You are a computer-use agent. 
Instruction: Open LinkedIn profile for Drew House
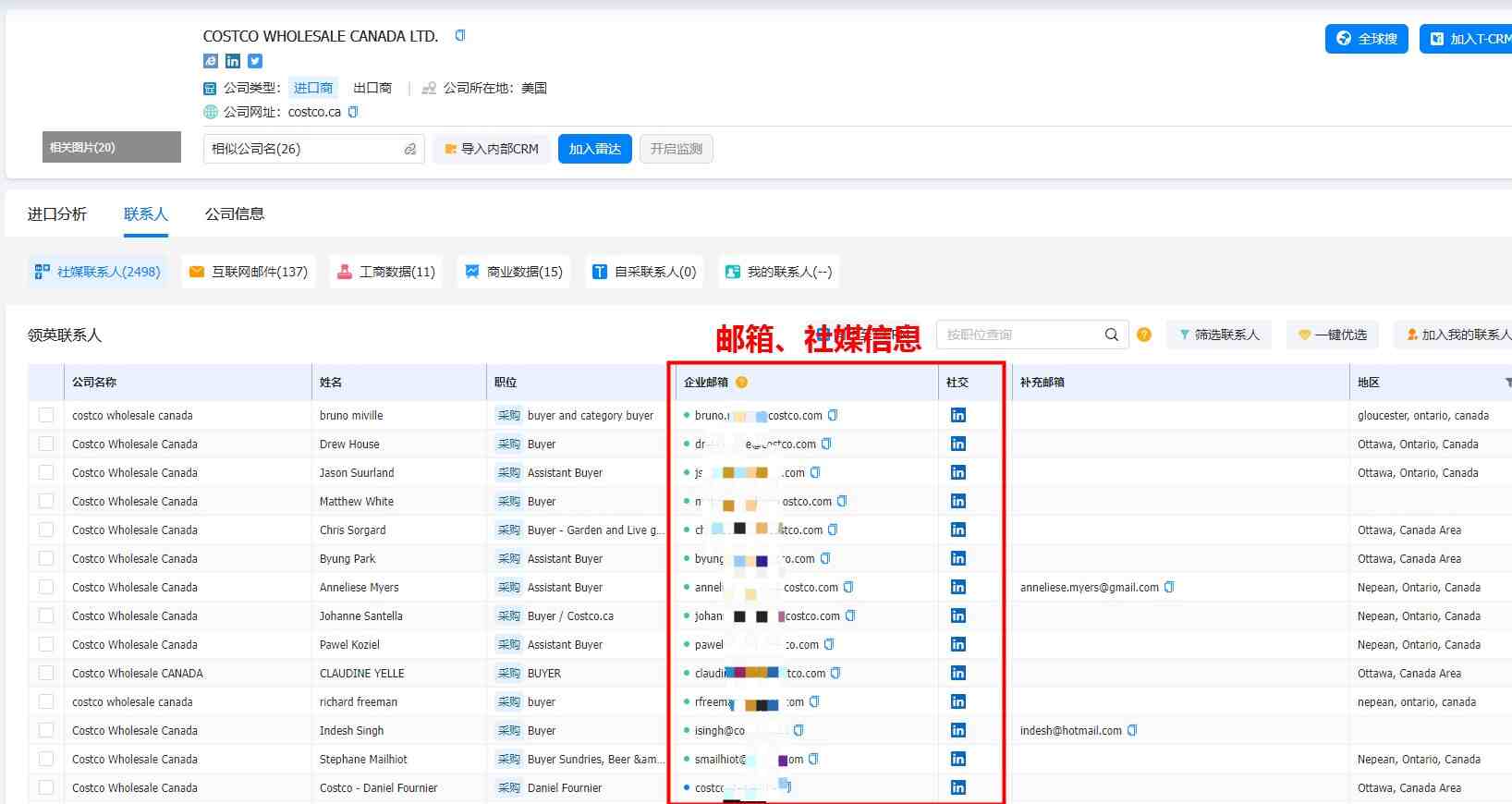958,444
